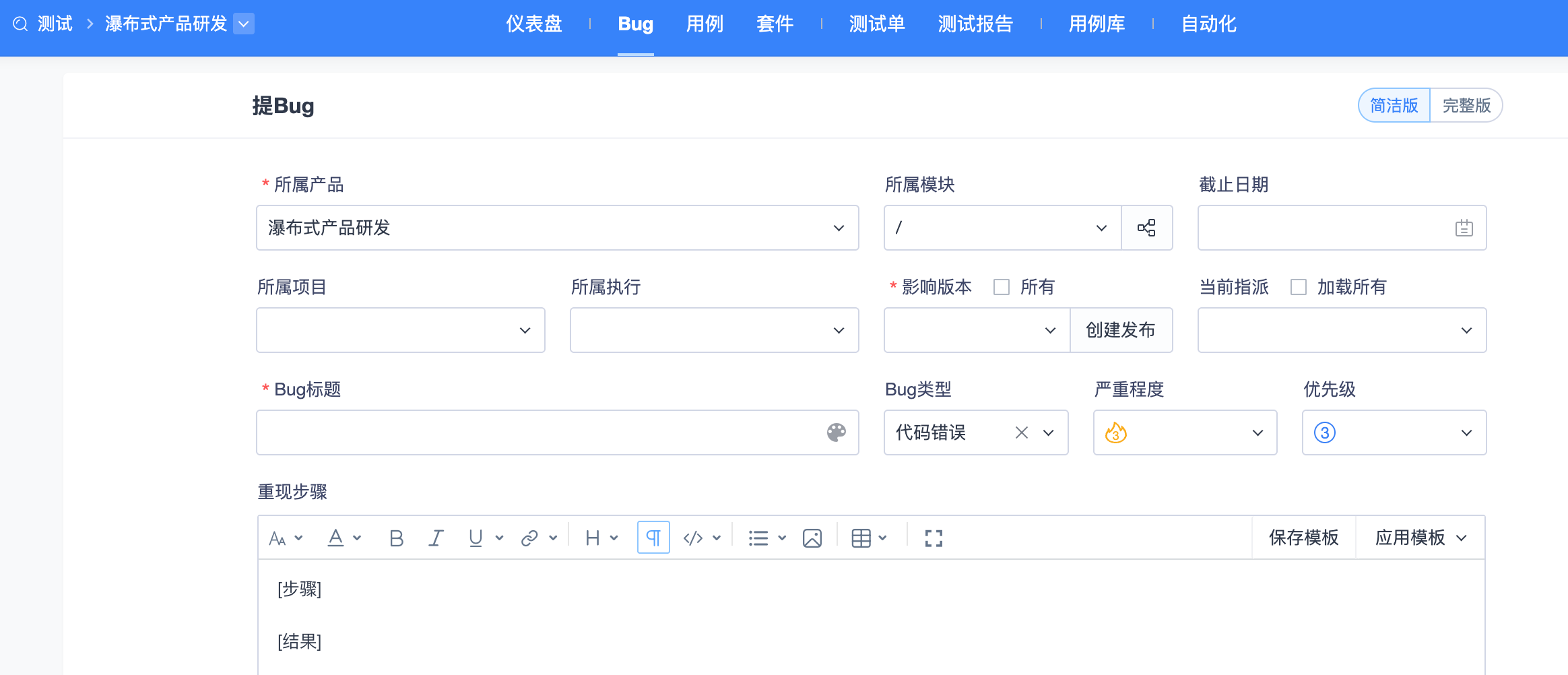Screen dimensions: 1568x675
Task: Open link options arrow
Action: (553, 538)
